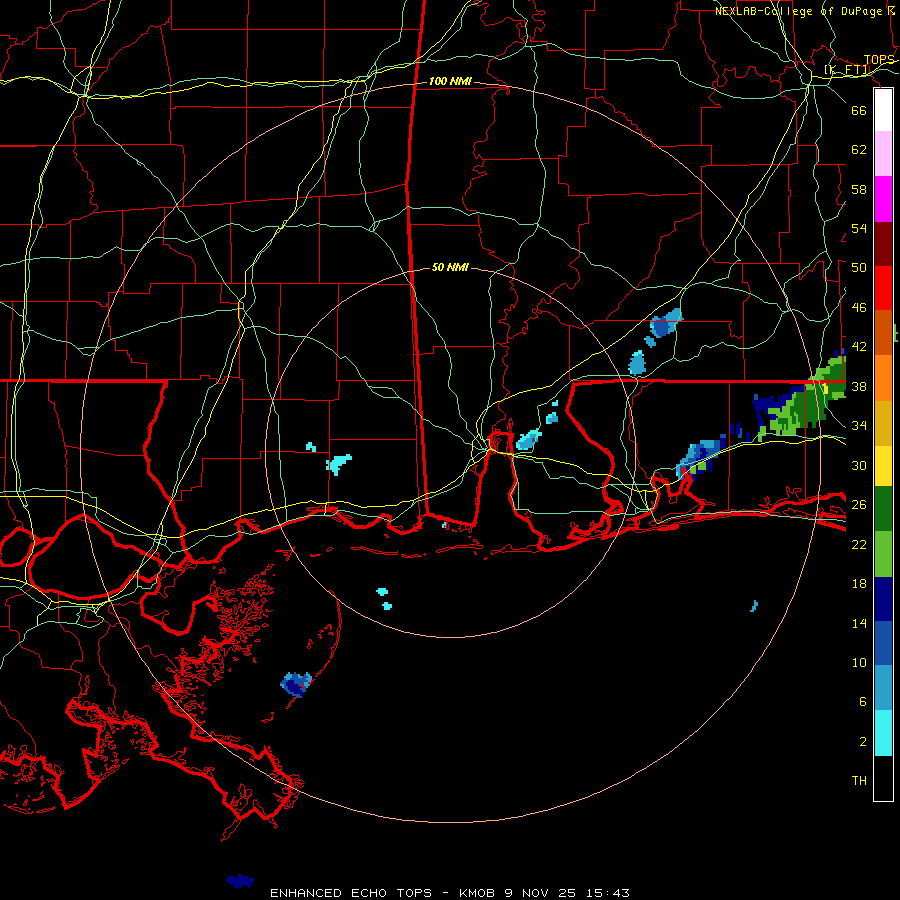This screenshot has width=900, height=900.
Task: Click the TOPS legend title
Action: (879, 60)
